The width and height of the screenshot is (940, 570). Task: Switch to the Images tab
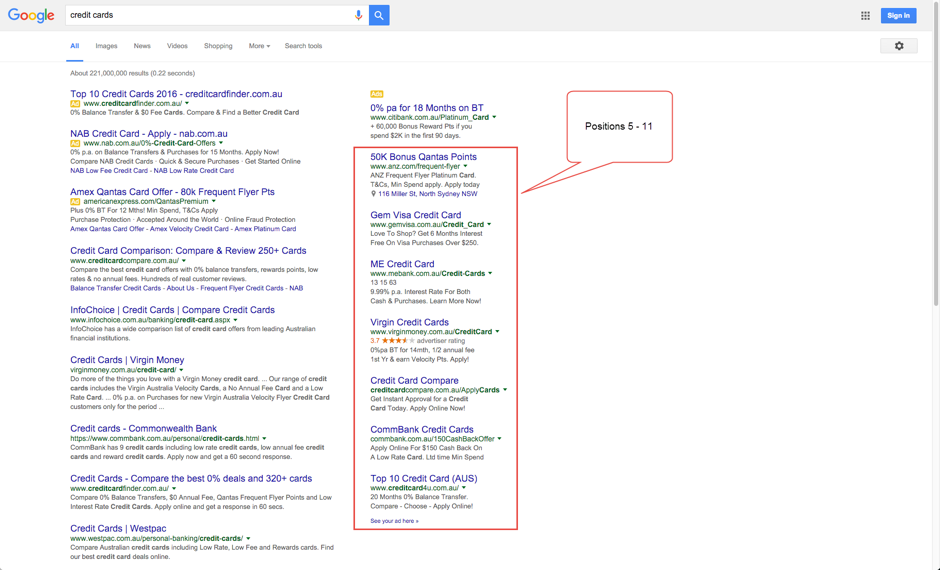(x=106, y=46)
